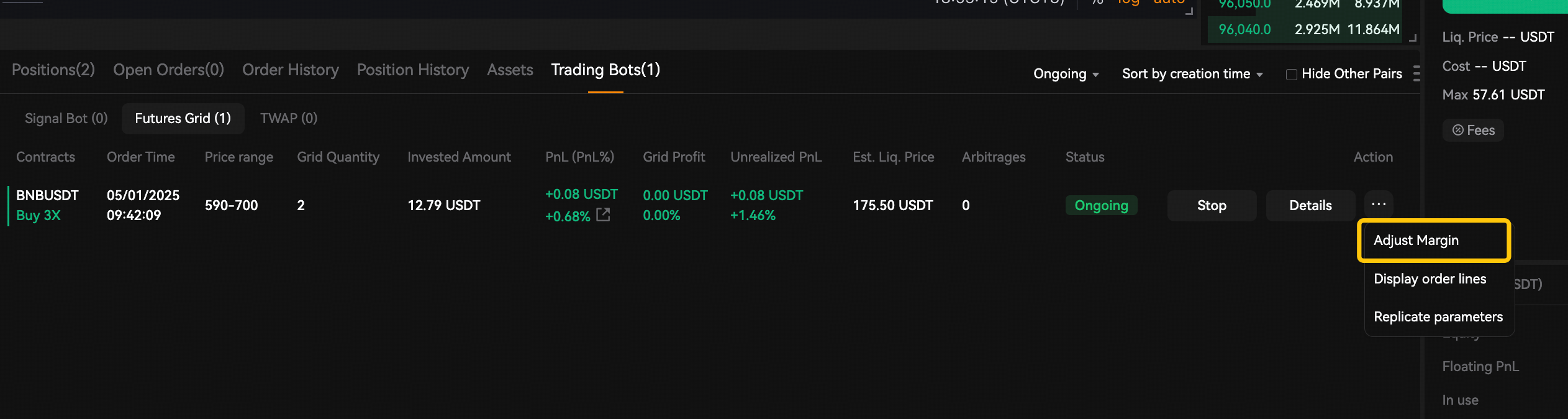The height and width of the screenshot is (419, 1568).
Task: Open the PnL share icon next to +0.68%
Action: tap(603, 215)
